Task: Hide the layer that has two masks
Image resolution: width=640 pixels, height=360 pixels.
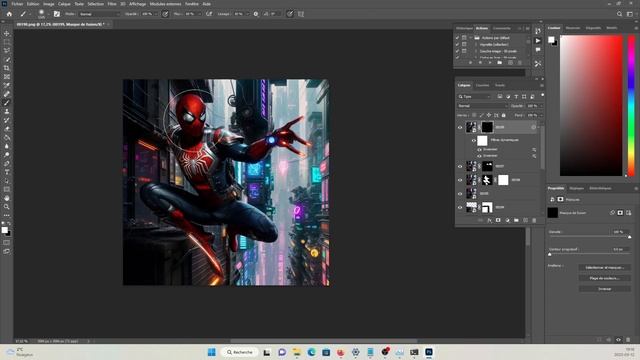Action: tap(460, 180)
